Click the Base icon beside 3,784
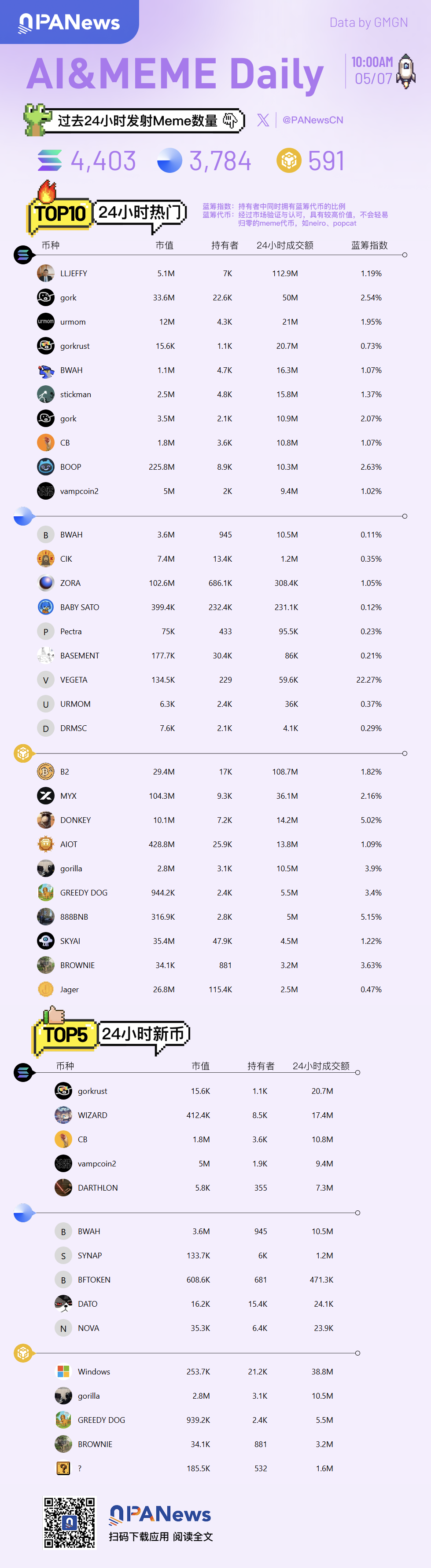431x1568 pixels. (169, 161)
